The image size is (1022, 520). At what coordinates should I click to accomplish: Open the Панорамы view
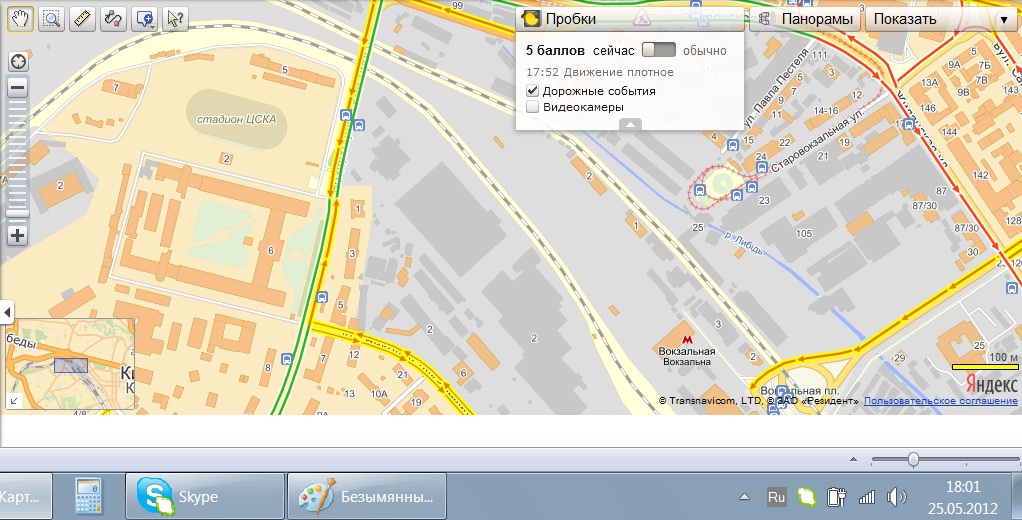tap(806, 19)
